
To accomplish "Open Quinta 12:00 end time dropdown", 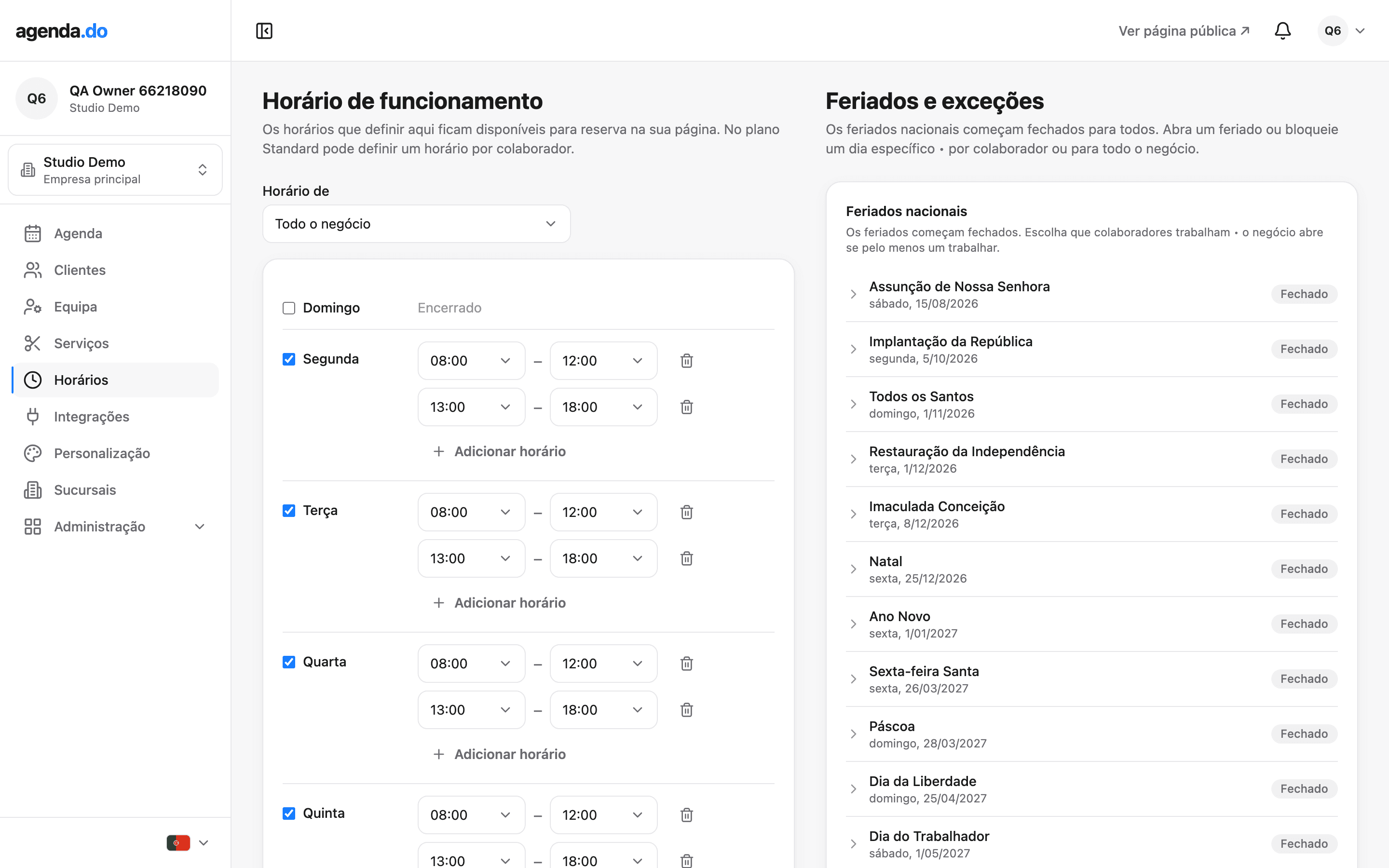I will (x=603, y=814).
